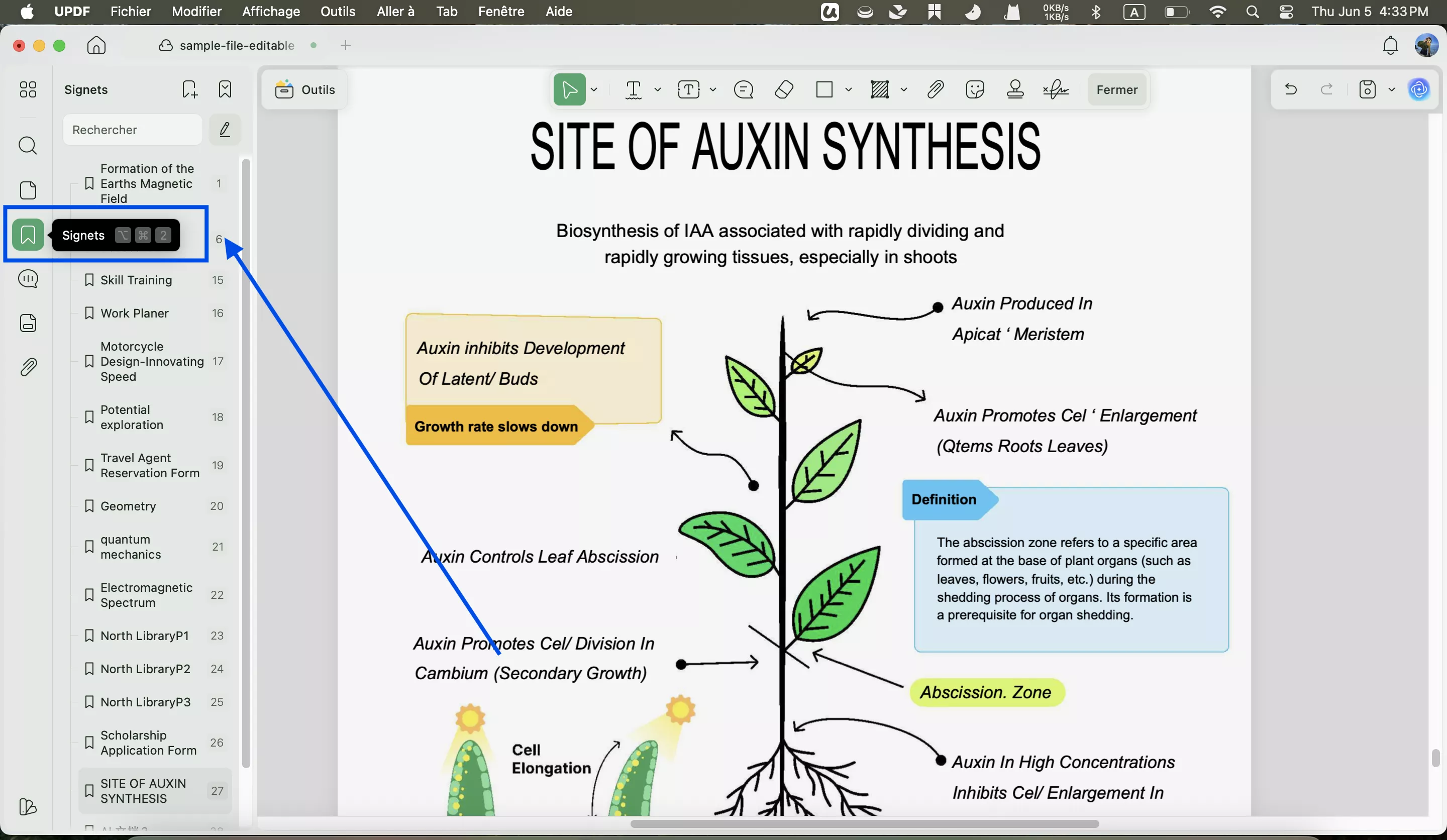Click the layers icon at sidebar bottom
Viewport: 1447px width, 840px height.
[28, 807]
